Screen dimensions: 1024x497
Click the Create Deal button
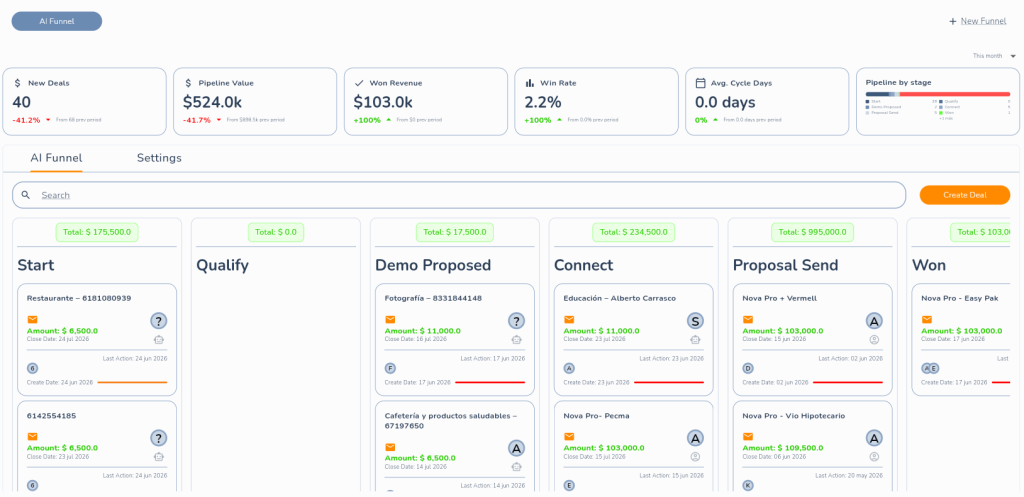[965, 195]
